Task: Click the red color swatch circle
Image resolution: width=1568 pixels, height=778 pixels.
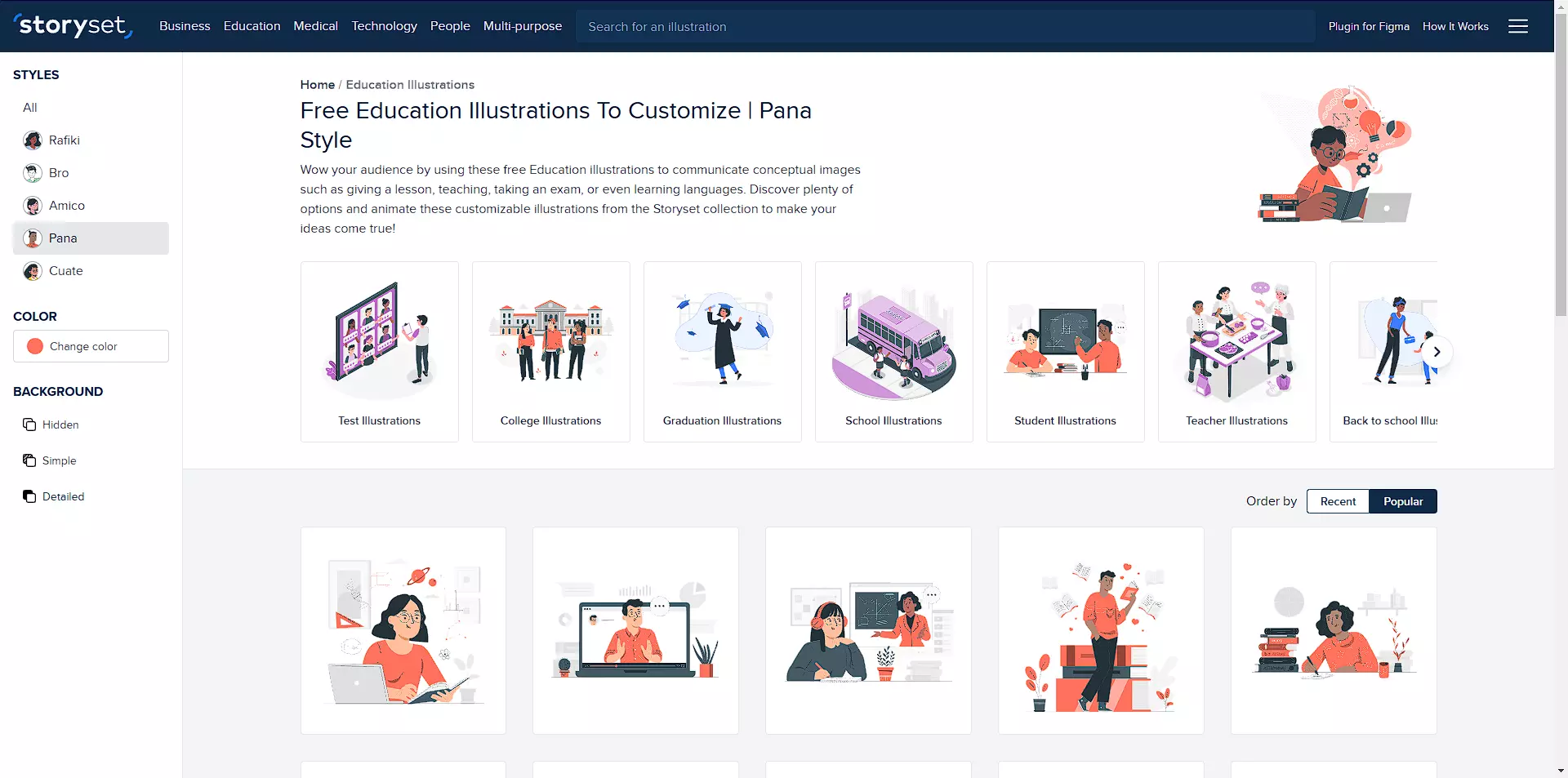Action: 35,346
